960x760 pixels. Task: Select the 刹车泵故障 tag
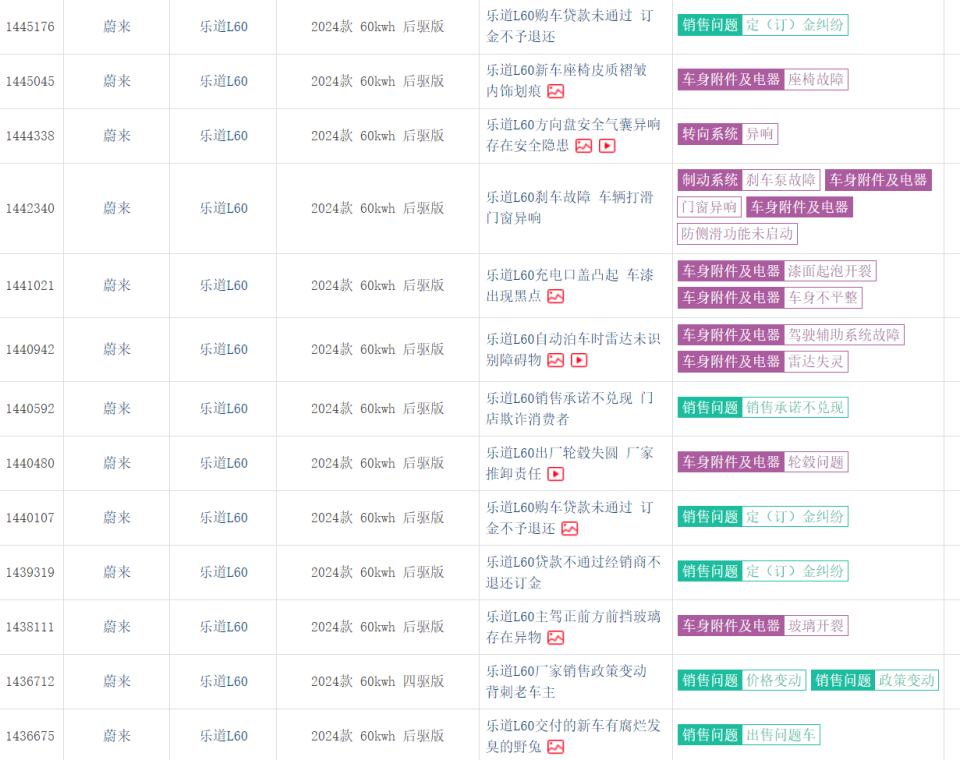click(x=781, y=180)
